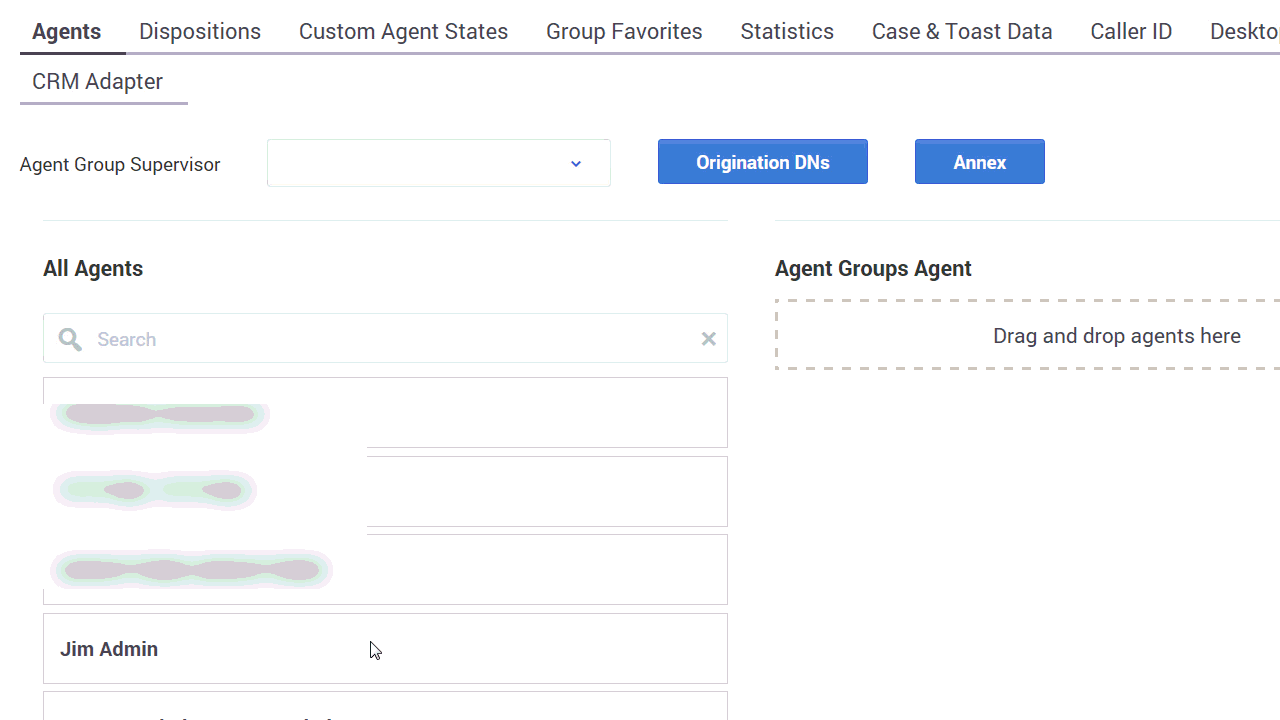
Task: Focus the All Agents search field
Action: click(390, 339)
